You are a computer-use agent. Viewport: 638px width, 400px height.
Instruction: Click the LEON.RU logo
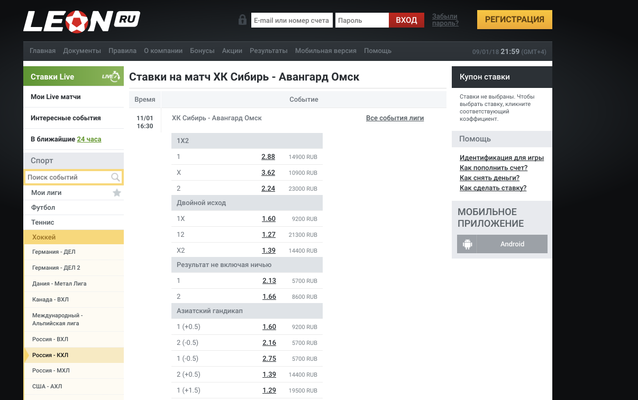pyautogui.click(x=82, y=20)
